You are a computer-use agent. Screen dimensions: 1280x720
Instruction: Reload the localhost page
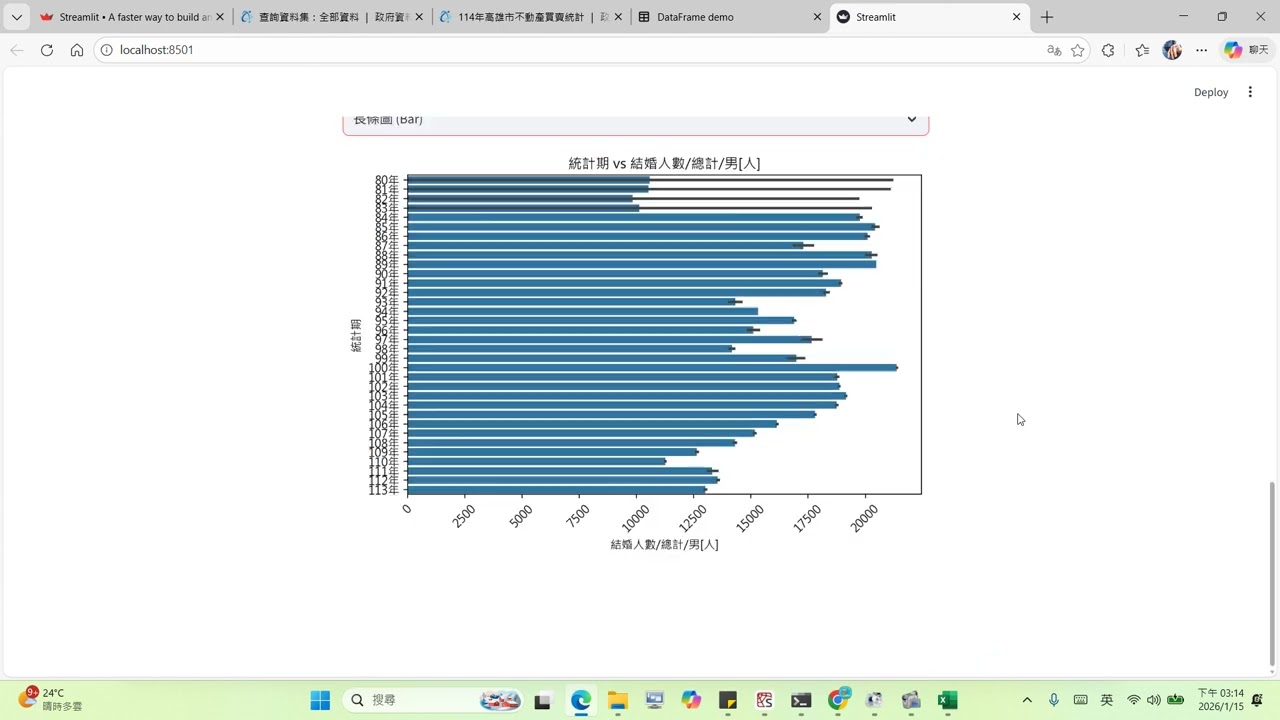tap(47, 50)
